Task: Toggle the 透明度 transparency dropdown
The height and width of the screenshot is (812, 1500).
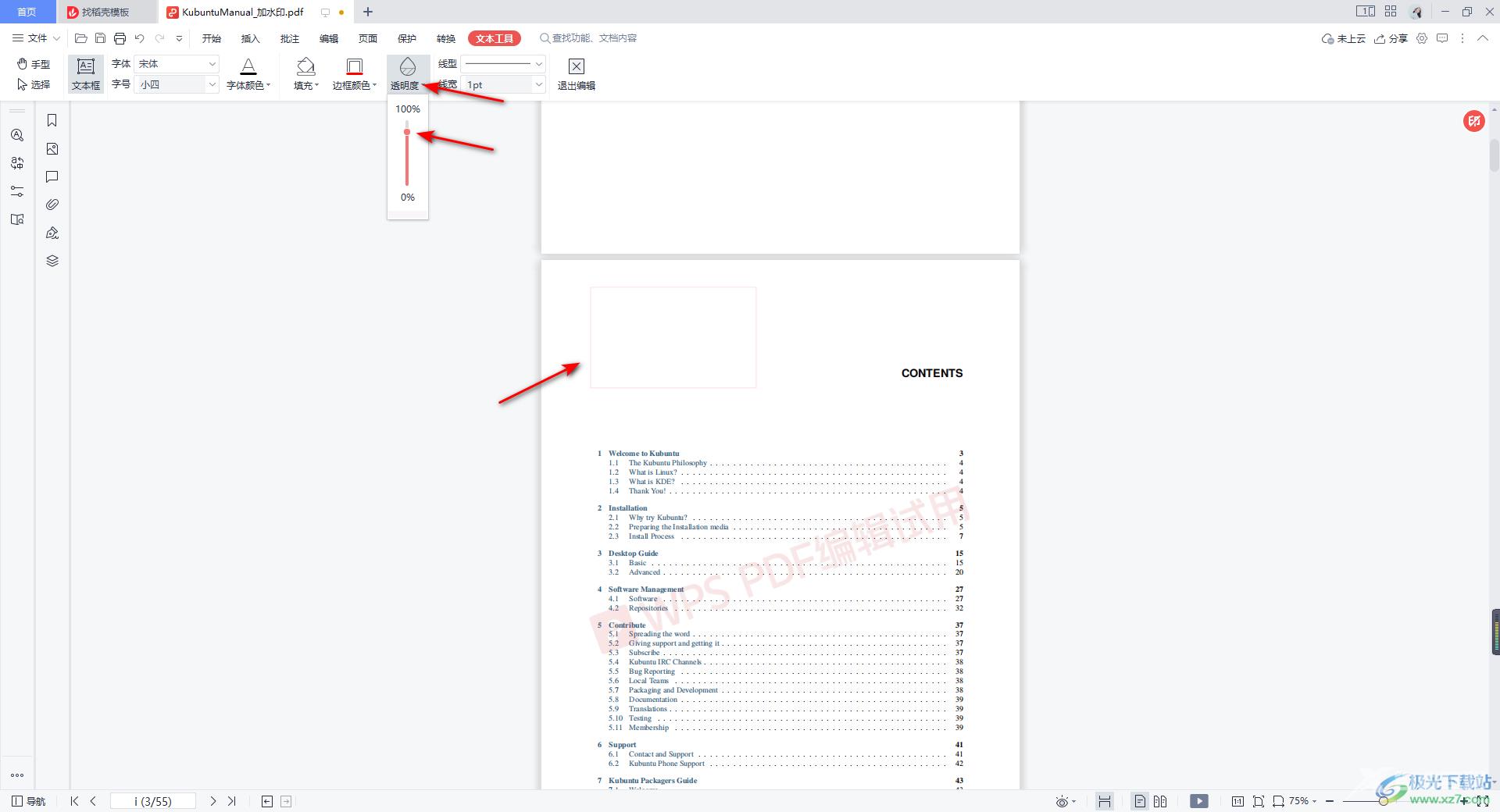Action: (408, 74)
